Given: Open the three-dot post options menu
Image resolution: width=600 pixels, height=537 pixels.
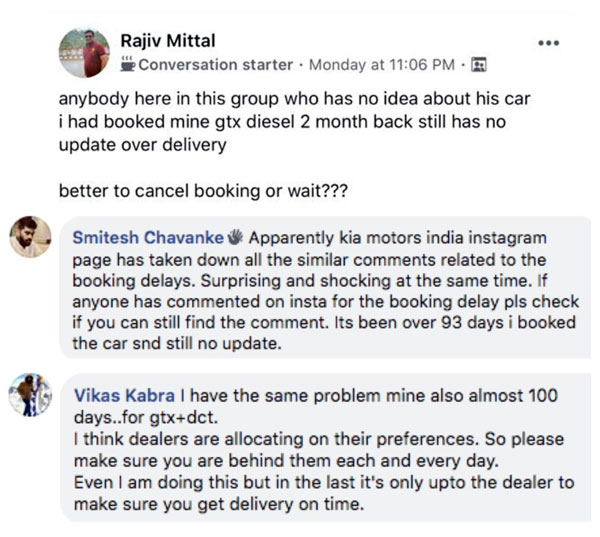Looking at the screenshot, I should tap(549, 43).
